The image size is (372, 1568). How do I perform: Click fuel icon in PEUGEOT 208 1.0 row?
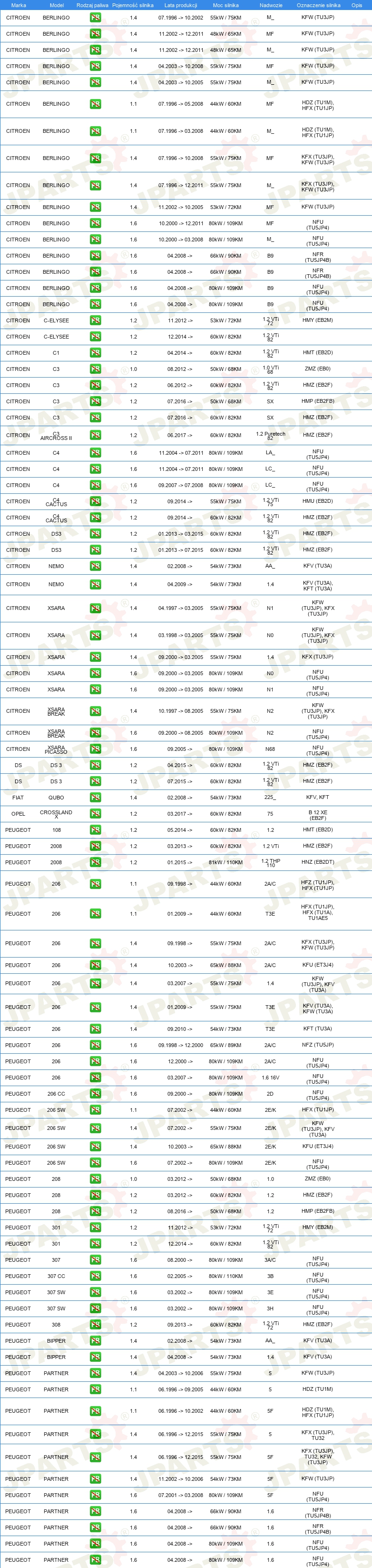[x=96, y=1179]
